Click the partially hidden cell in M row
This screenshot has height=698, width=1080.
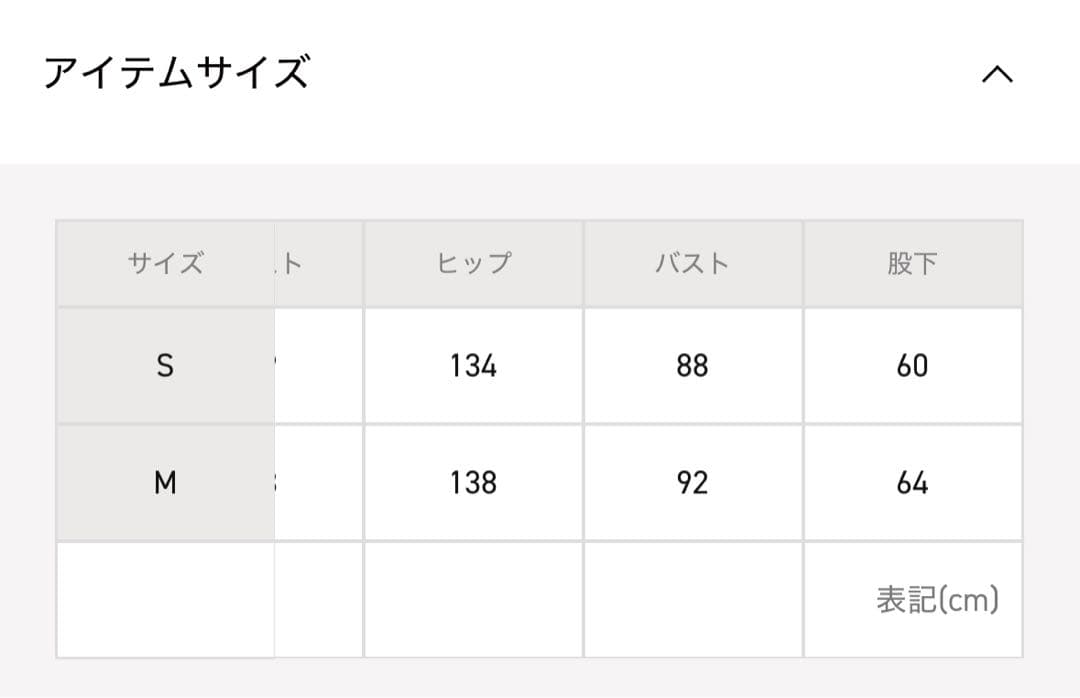(x=318, y=483)
